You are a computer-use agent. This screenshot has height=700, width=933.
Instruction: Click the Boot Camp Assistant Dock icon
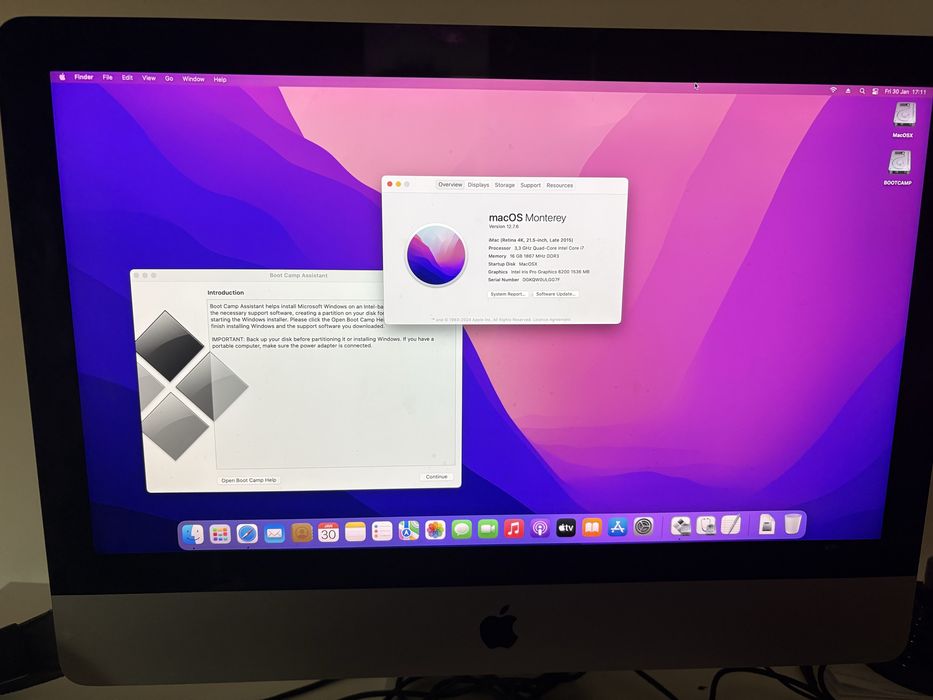(x=681, y=526)
